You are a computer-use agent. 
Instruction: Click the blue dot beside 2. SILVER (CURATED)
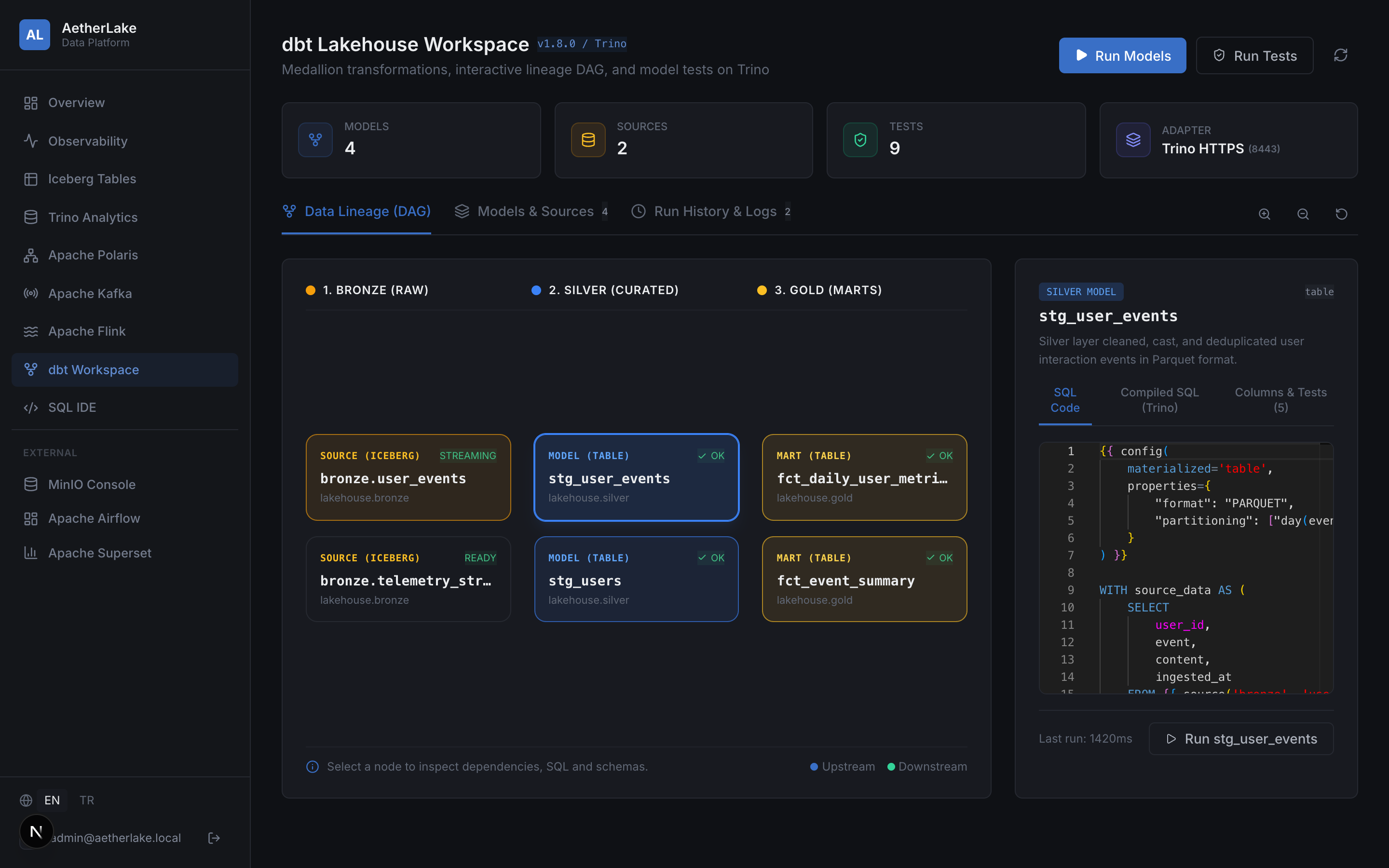pos(536,290)
